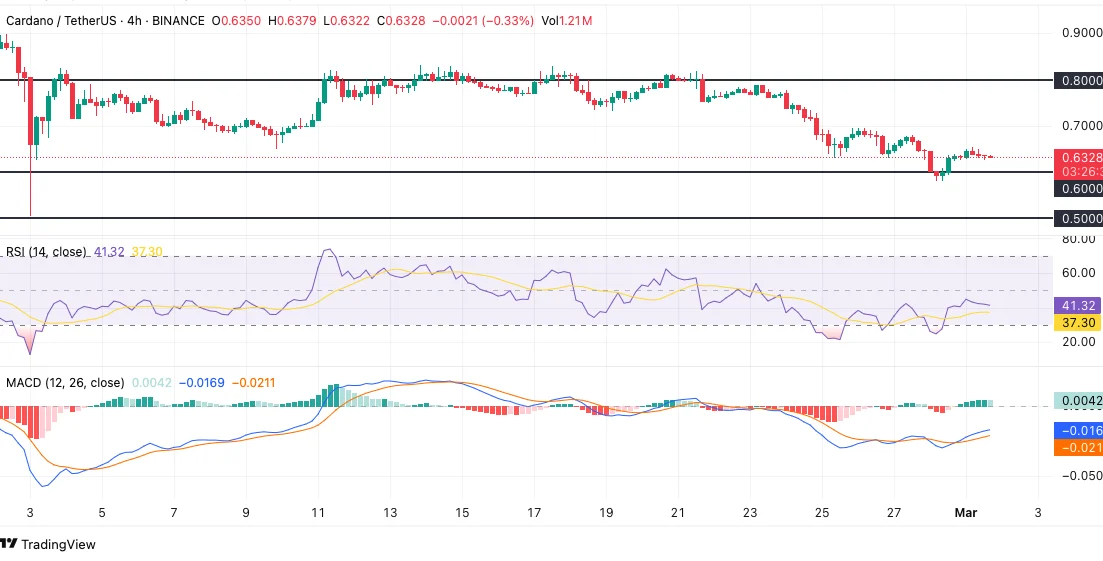Click the MACD line value −0.0169 in legend
1103x561 pixels.
tap(201, 383)
